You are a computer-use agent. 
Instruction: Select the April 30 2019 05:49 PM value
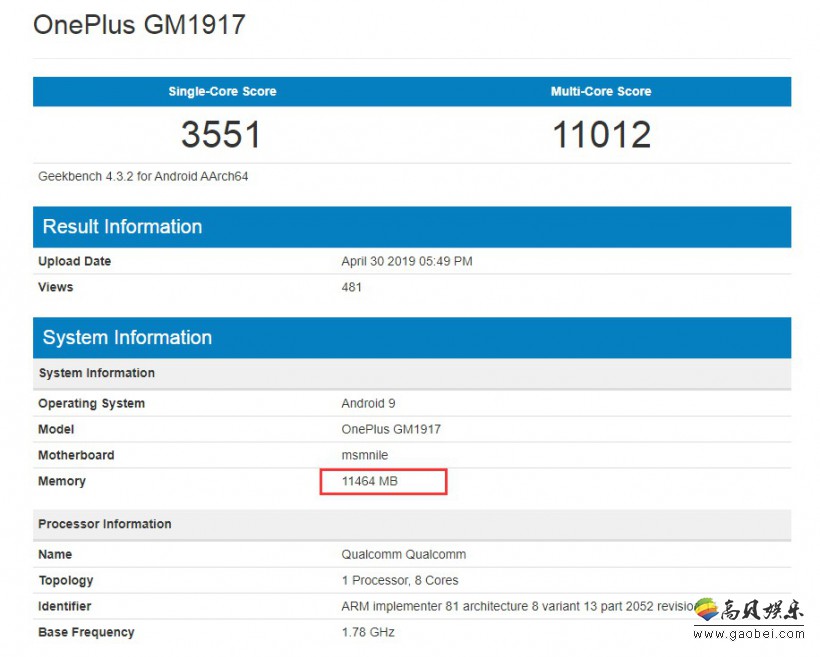pyautogui.click(x=407, y=261)
